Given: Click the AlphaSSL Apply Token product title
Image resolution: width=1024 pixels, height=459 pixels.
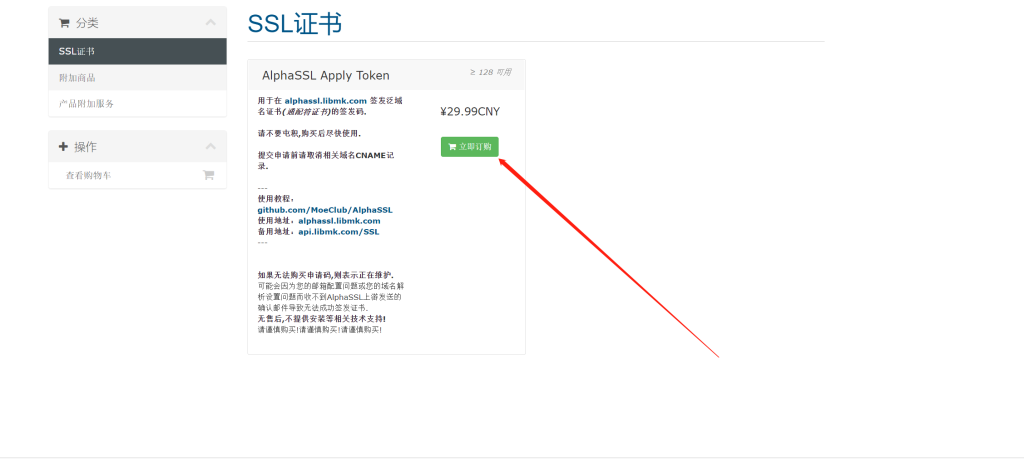Looking at the screenshot, I should click(x=326, y=75).
